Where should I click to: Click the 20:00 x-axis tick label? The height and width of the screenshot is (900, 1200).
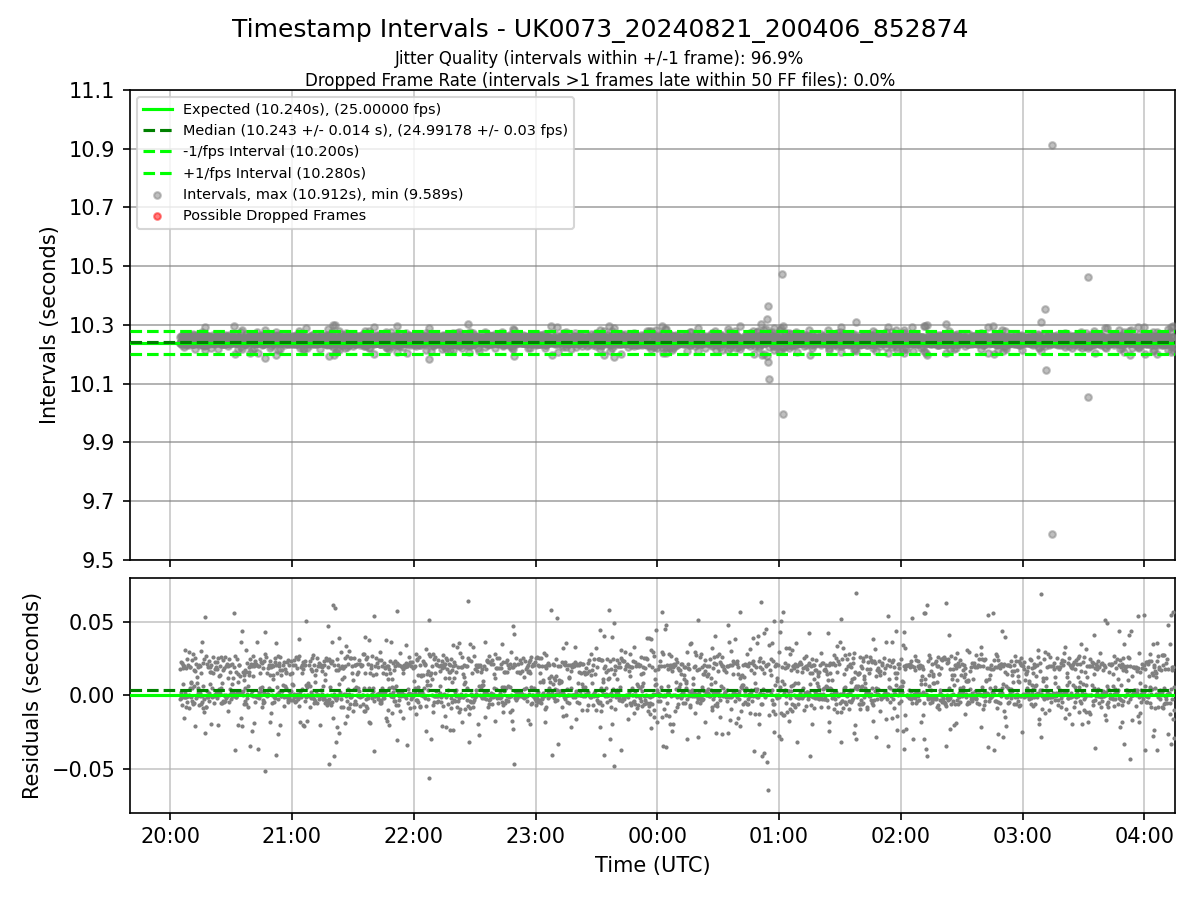tap(170, 836)
